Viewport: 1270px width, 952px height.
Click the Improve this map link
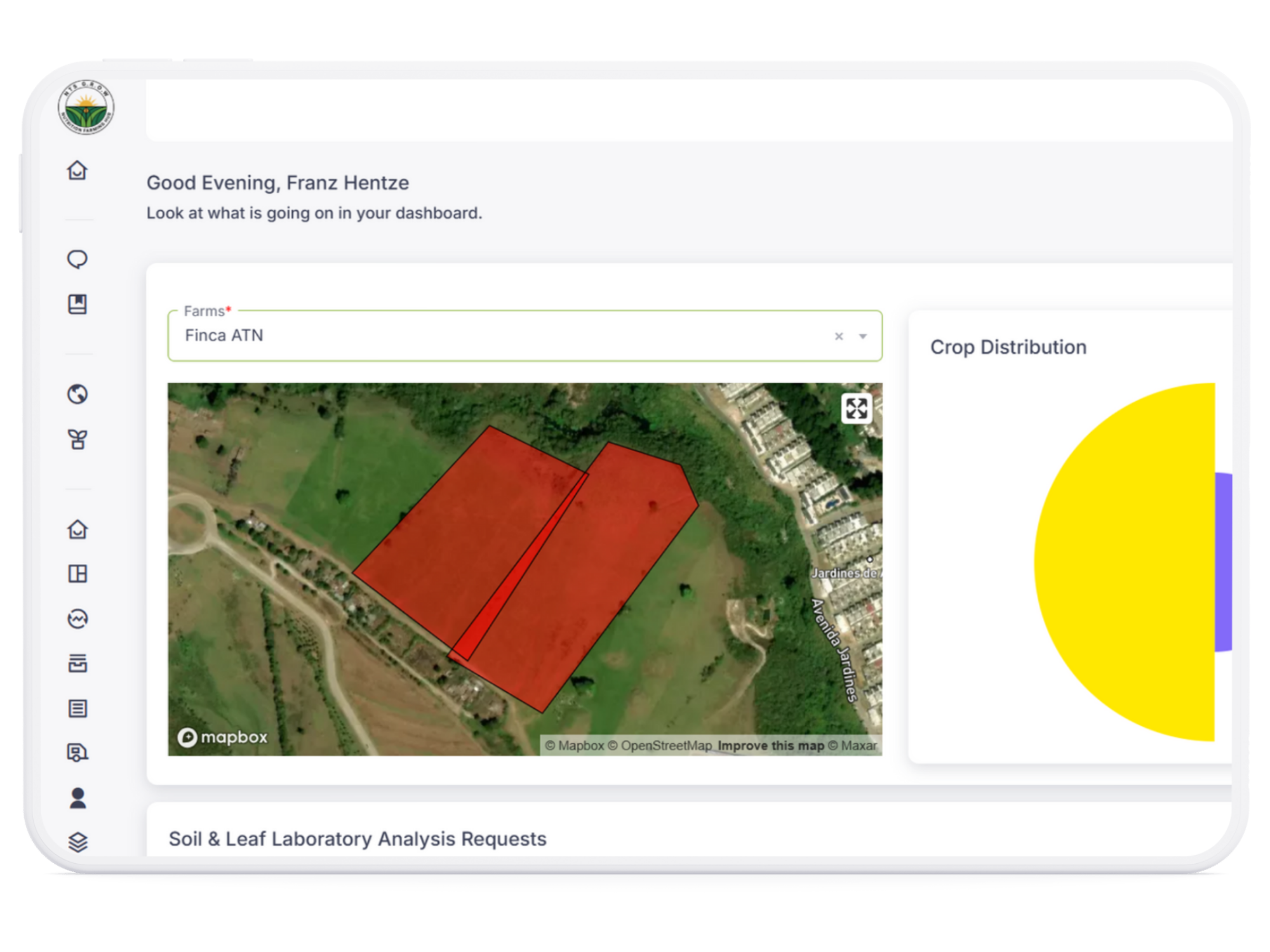click(770, 746)
